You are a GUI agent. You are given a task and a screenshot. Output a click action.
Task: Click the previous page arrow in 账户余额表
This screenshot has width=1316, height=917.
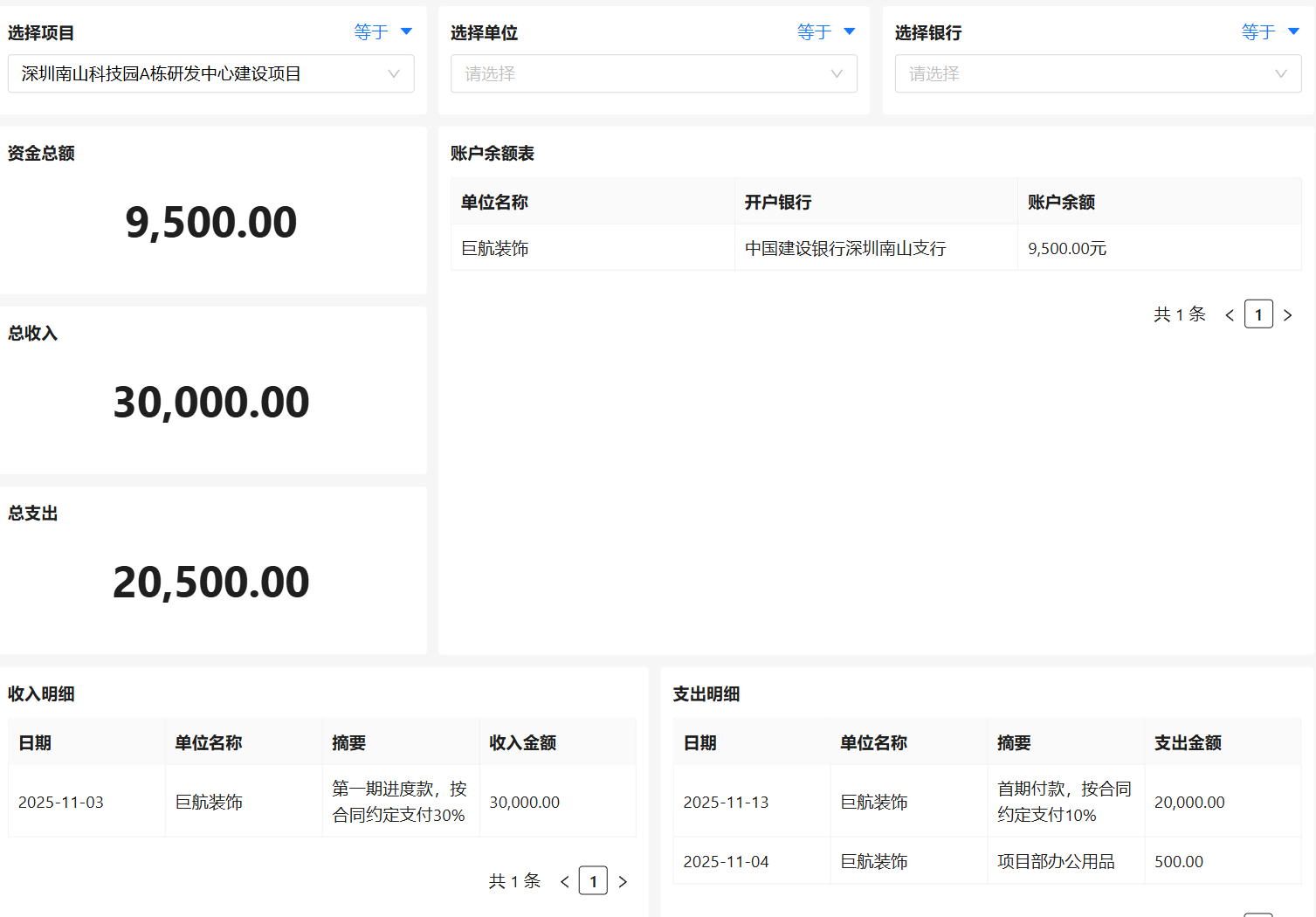click(1230, 314)
